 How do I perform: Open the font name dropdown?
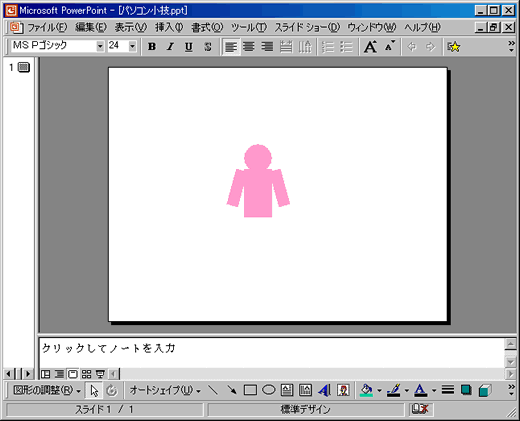100,46
